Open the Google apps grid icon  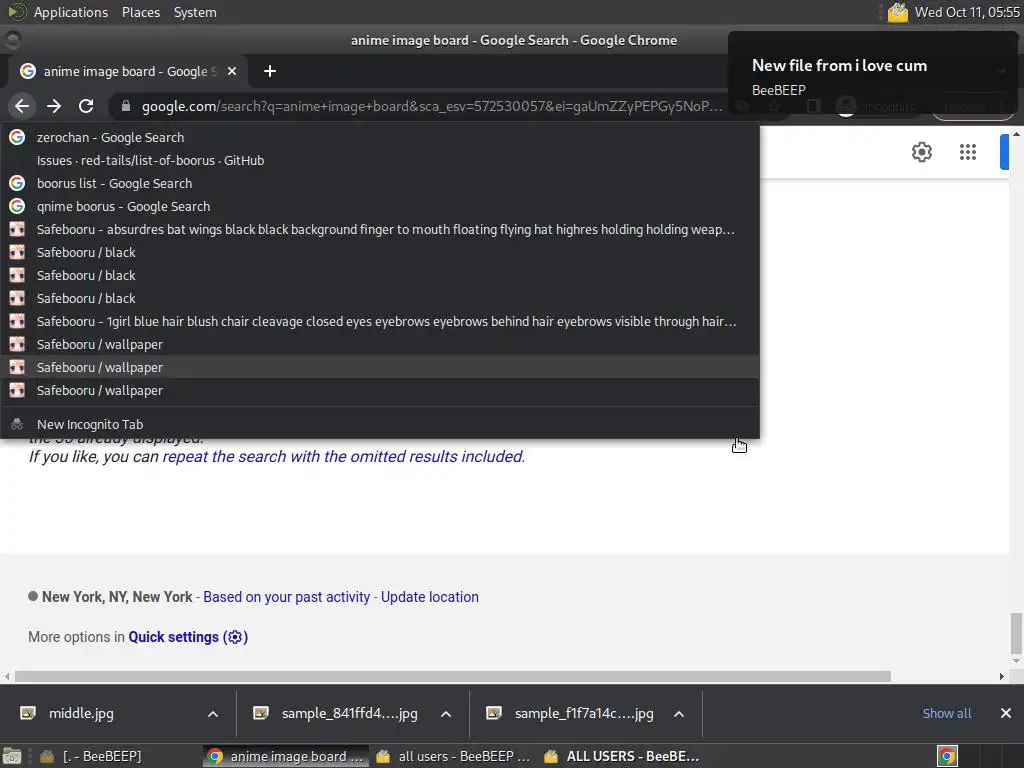[968, 152]
